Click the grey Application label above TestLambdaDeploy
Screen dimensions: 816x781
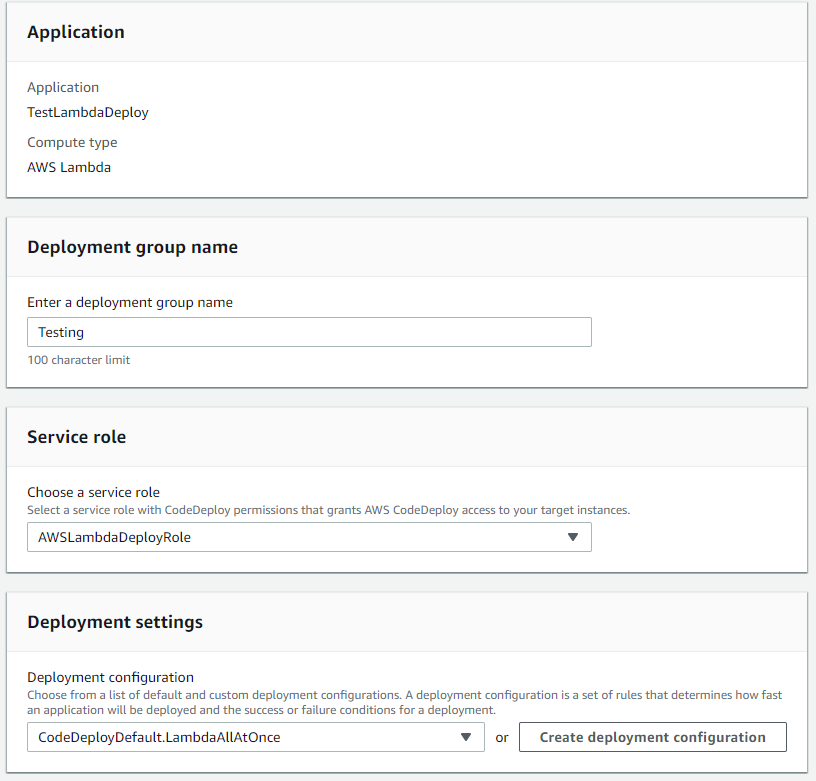coord(63,87)
